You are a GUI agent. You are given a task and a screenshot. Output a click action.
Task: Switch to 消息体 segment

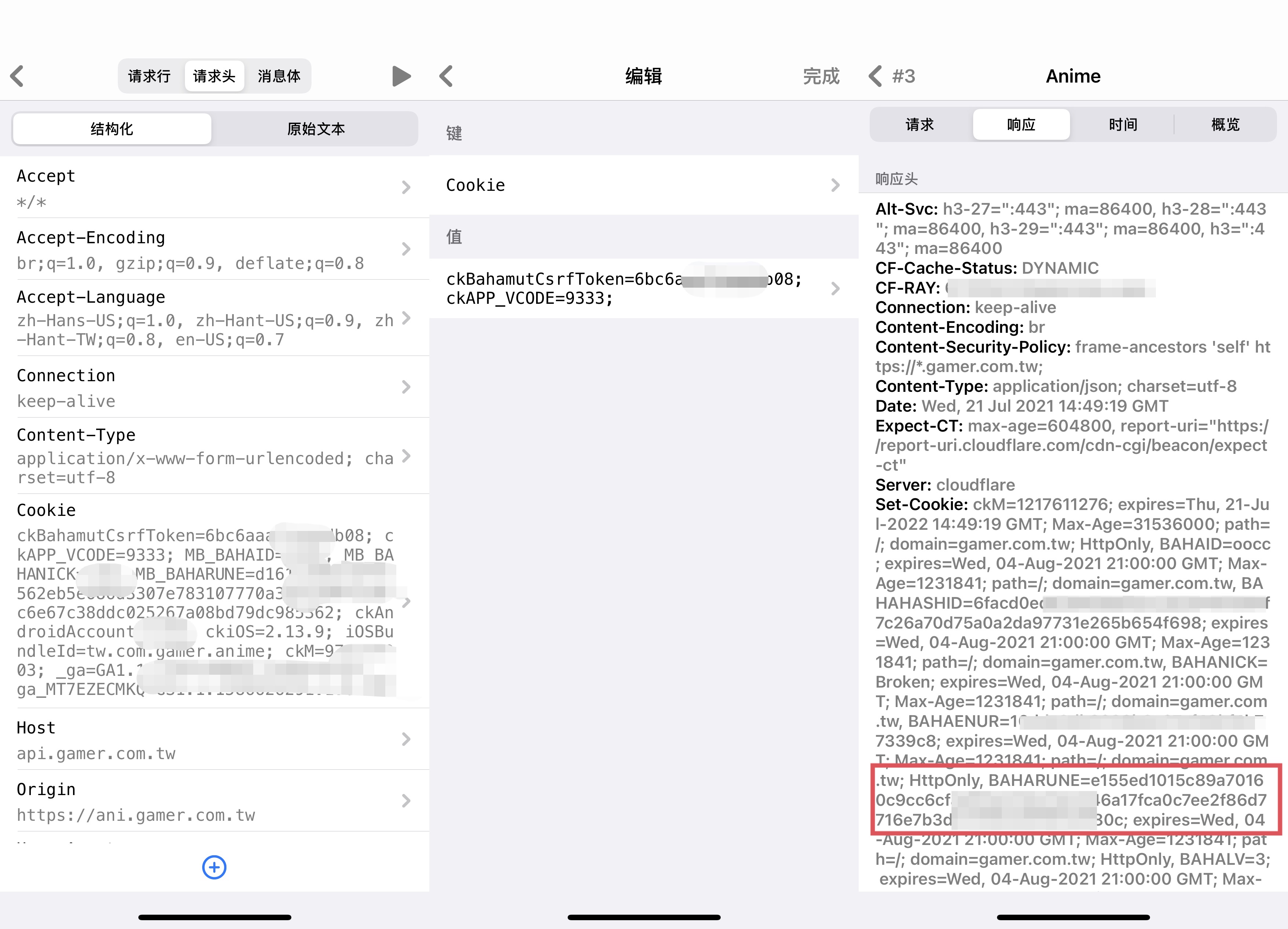tap(279, 76)
